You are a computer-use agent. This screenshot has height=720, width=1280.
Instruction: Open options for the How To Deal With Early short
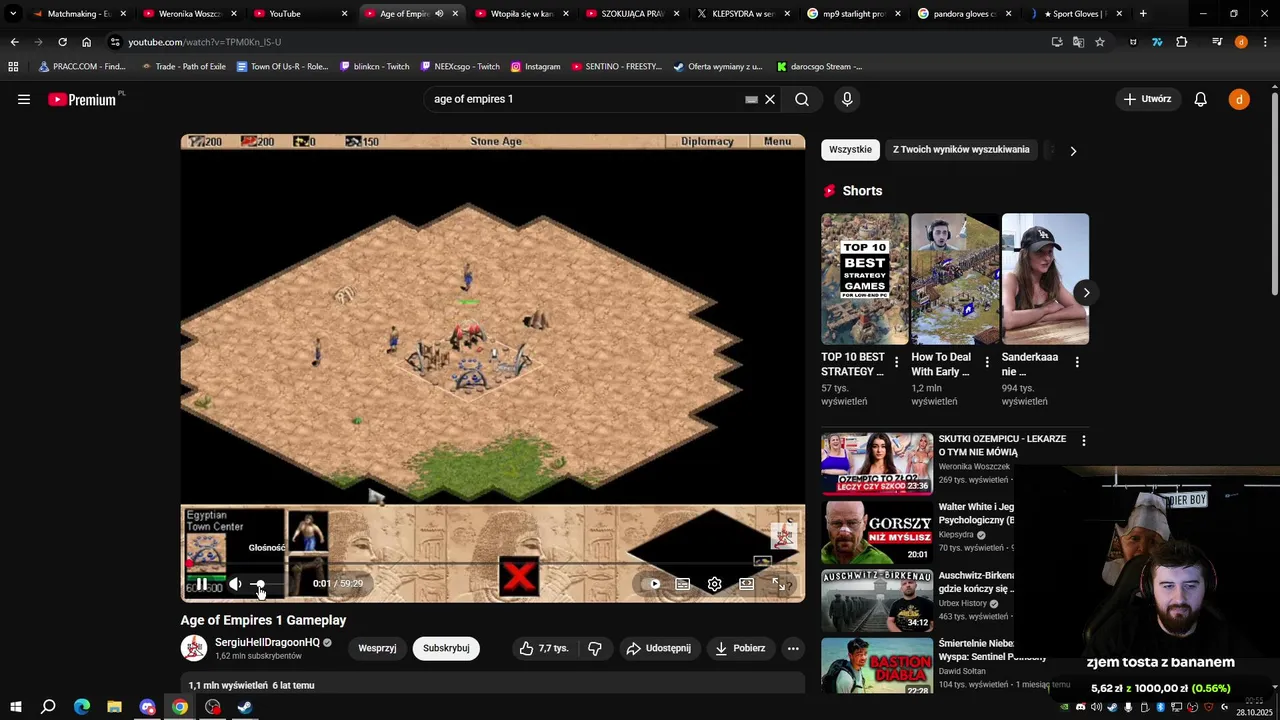(x=987, y=362)
